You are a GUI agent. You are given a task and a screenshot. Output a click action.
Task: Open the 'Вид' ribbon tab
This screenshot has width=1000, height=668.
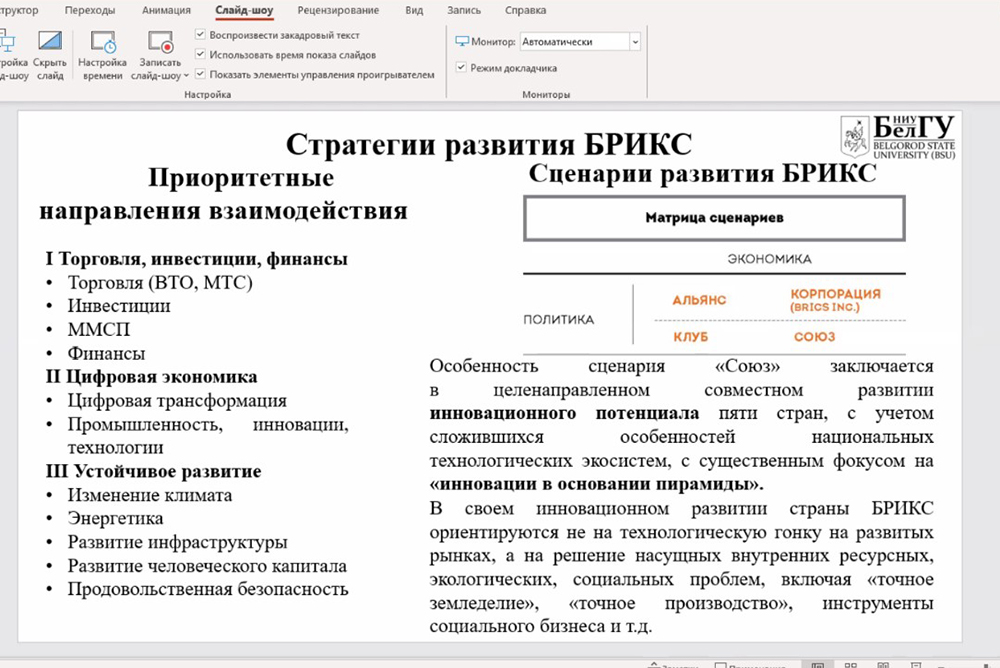412,10
